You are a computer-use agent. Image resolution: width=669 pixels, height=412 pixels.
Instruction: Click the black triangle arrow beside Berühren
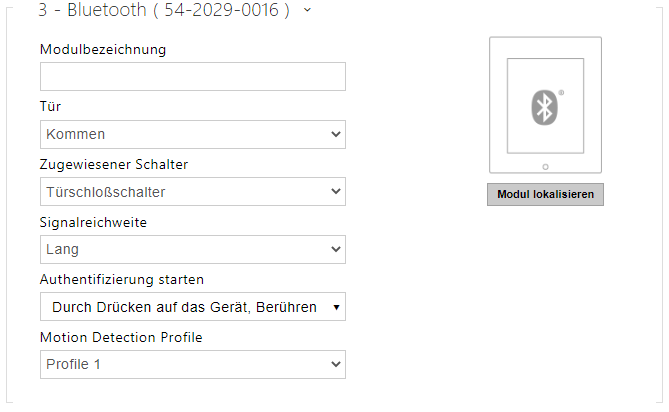[336, 307]
